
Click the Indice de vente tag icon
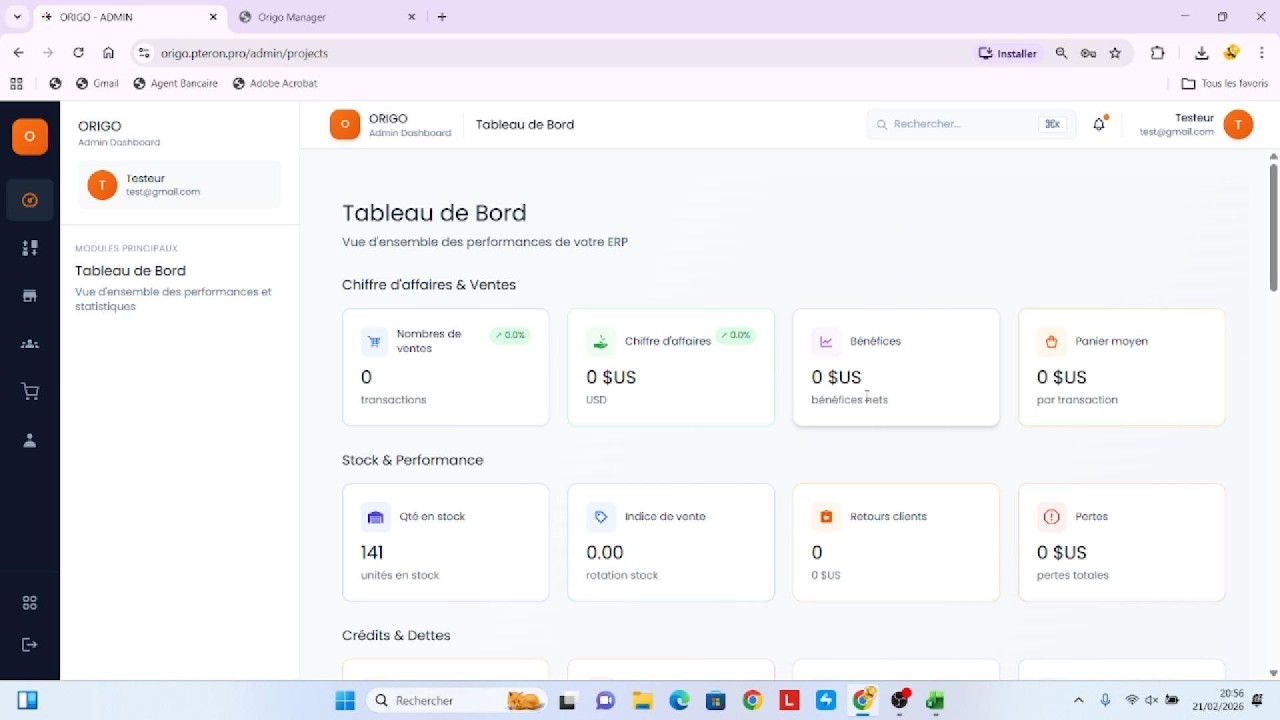[x=600, y=517]
